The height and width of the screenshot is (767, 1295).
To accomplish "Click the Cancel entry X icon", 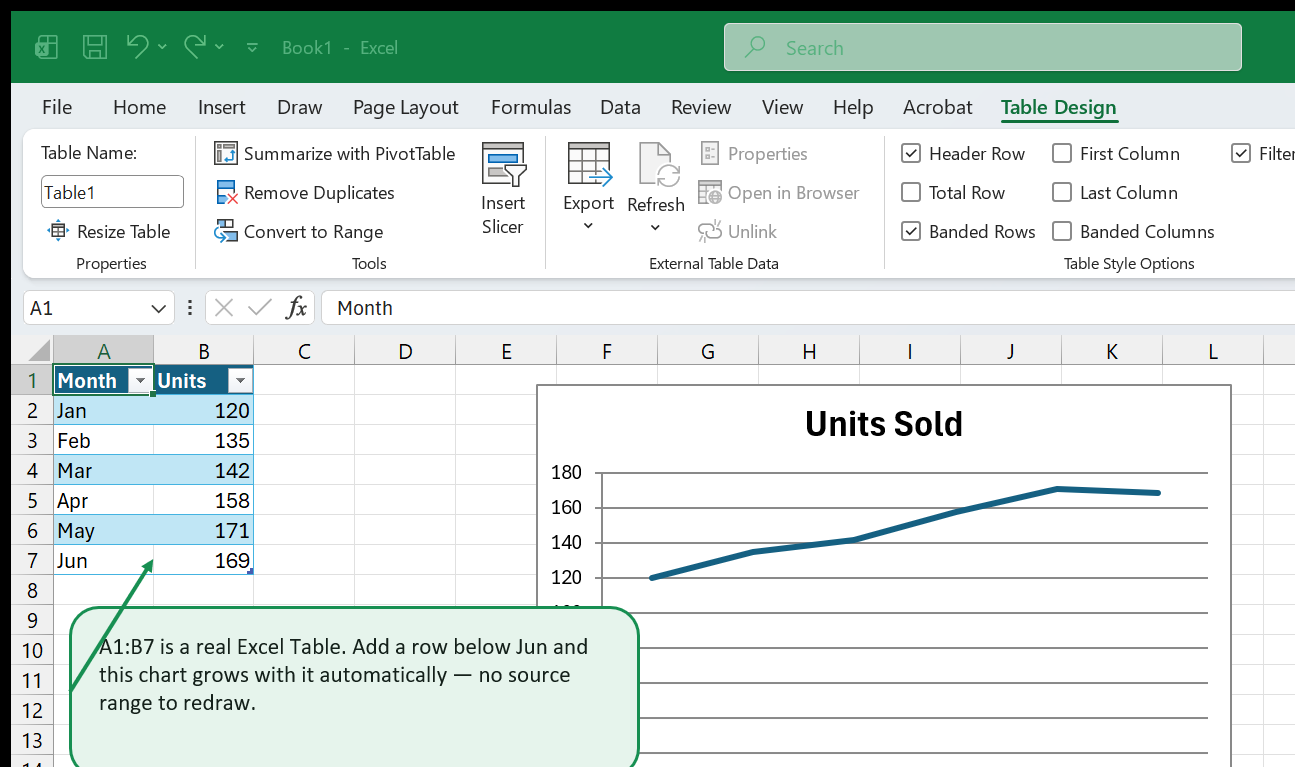I will pos(224,308).
